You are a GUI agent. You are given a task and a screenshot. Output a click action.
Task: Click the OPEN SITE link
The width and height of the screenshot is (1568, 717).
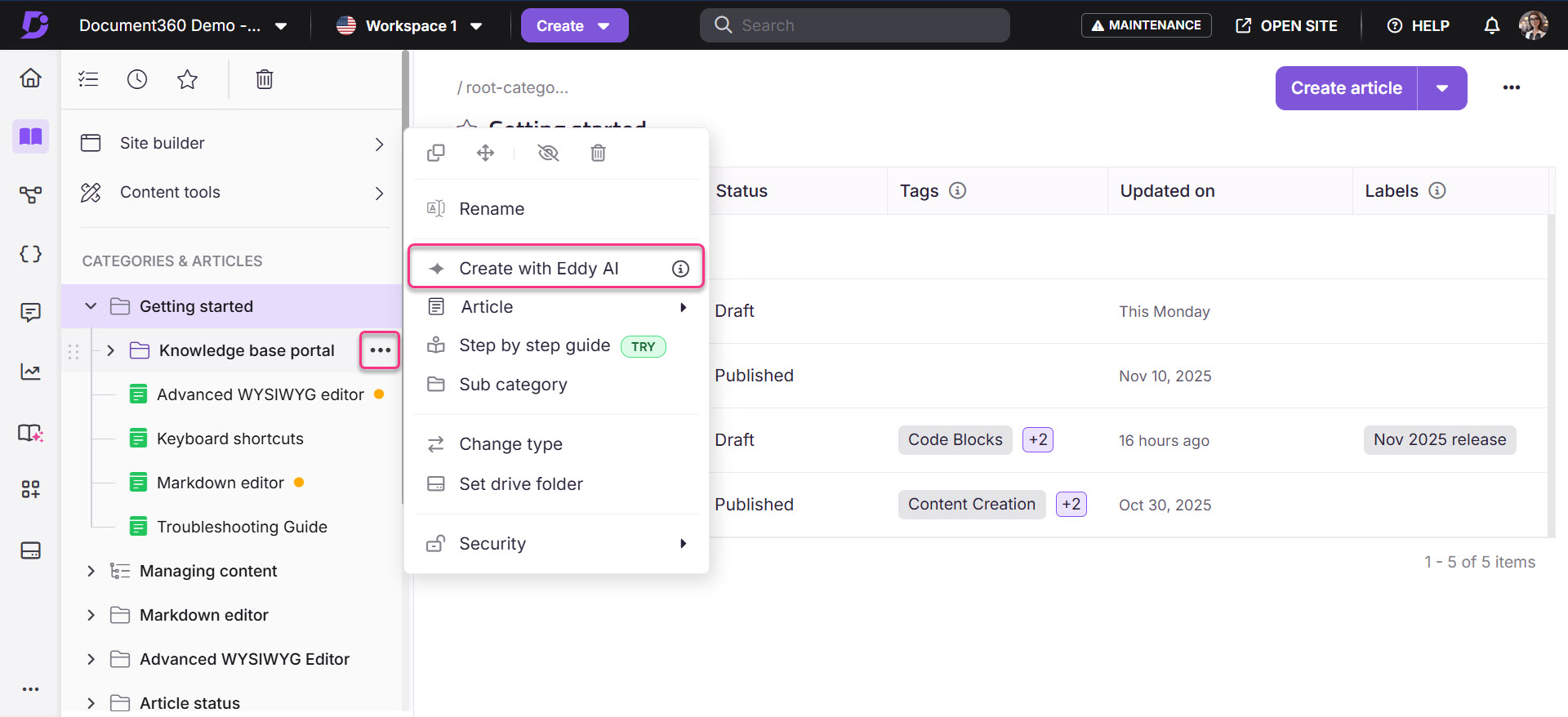pos(1286,25)
